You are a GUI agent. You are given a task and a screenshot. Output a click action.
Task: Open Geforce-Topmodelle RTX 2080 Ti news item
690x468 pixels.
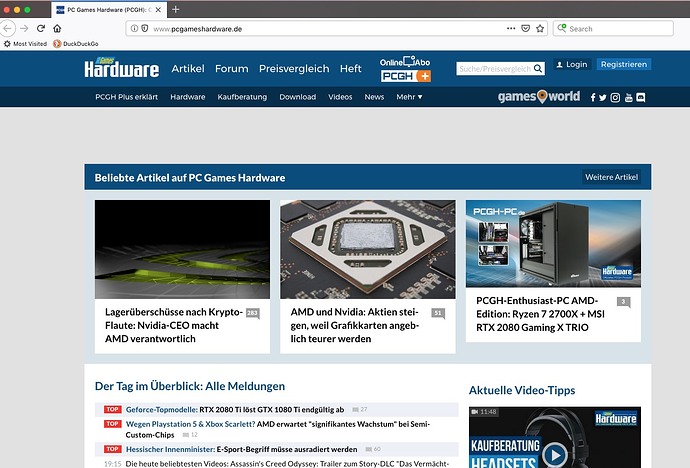[235, 410]
